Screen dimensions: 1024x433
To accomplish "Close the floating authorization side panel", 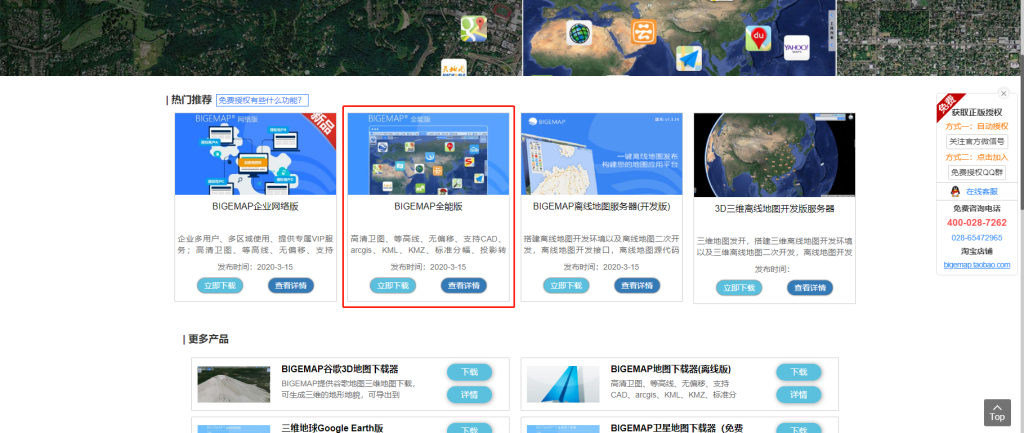I will point(1004,93).
